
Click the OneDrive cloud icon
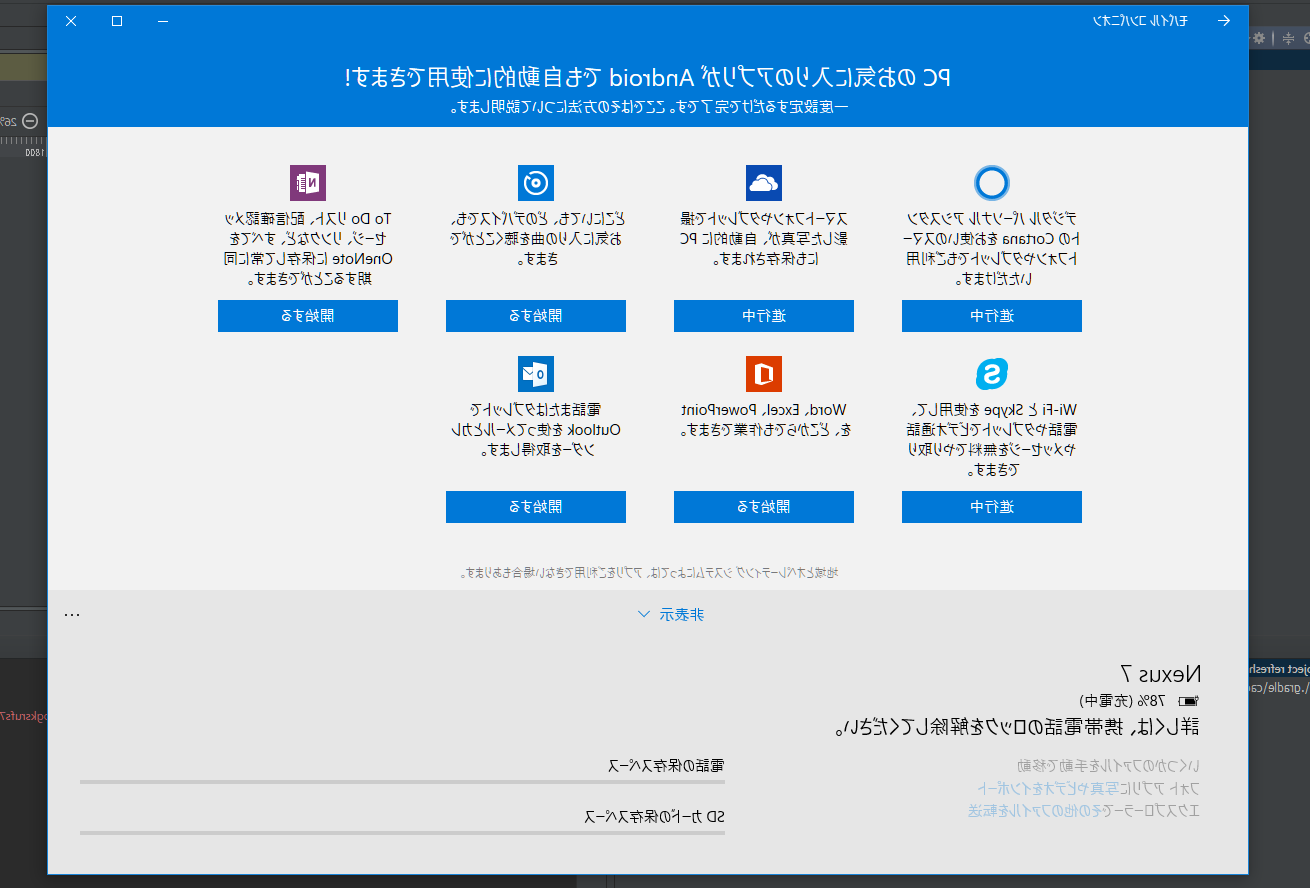[x=764, y=183]
